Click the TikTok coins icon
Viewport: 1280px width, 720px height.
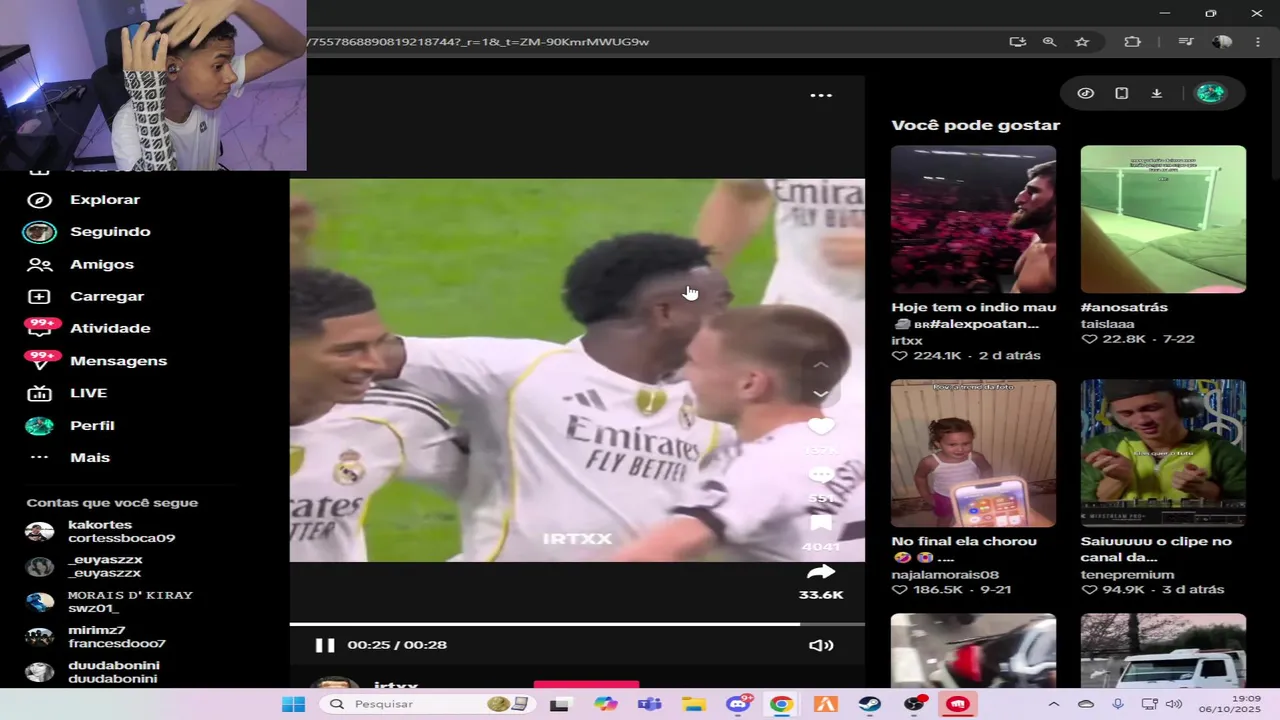click(x=1086, y=93)
